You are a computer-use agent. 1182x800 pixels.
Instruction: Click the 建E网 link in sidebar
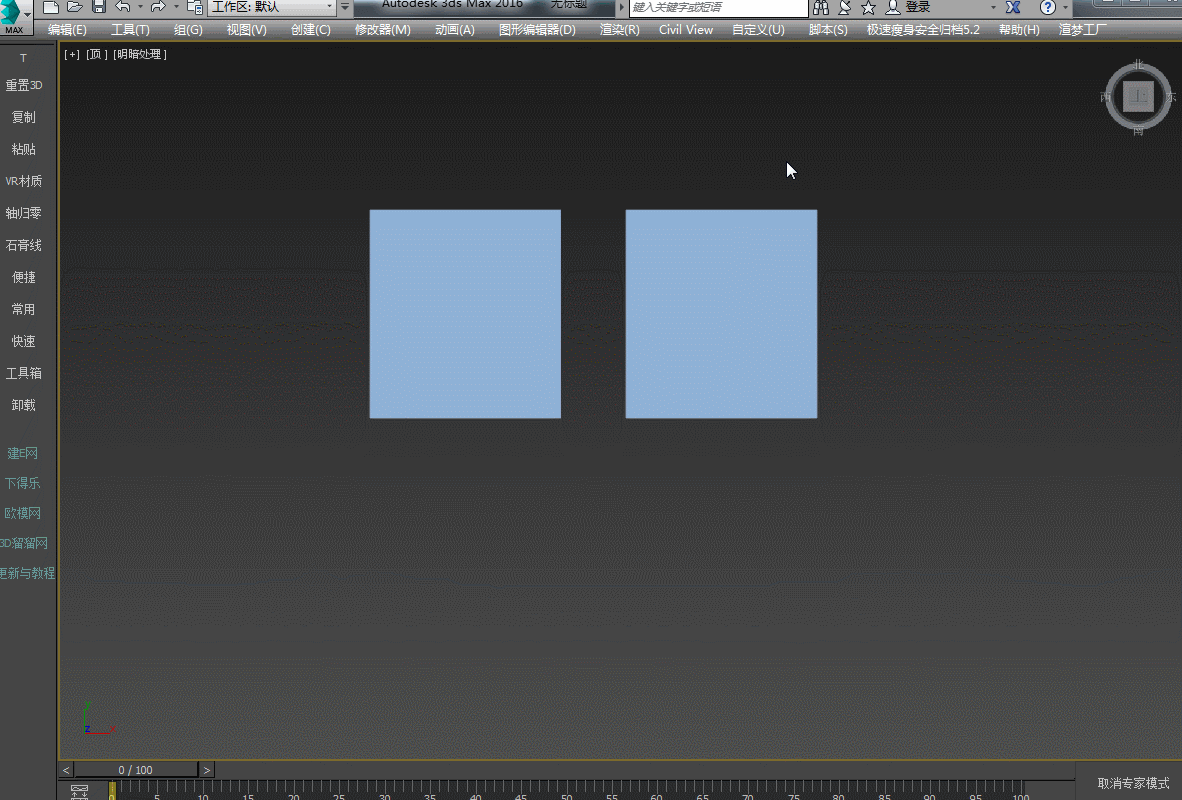[23, 453]
